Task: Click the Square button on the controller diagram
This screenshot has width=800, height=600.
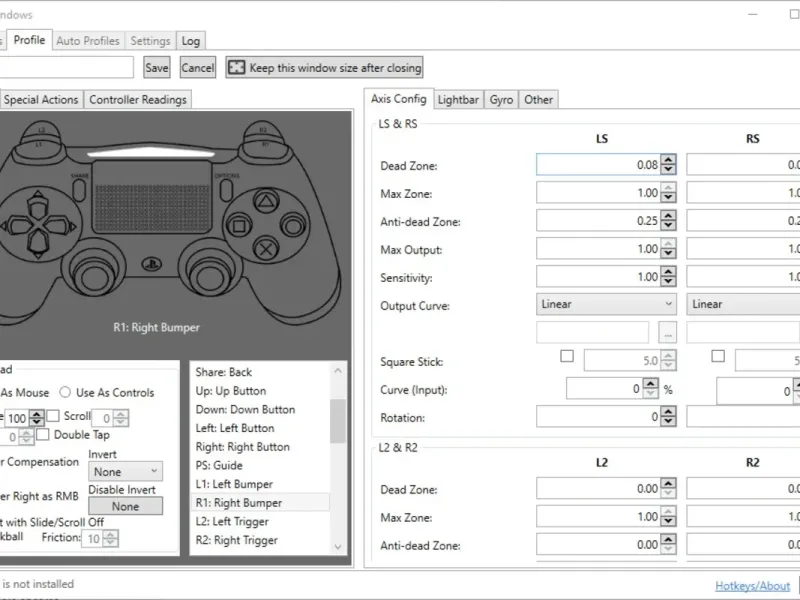Action: [x=239, y=225]
